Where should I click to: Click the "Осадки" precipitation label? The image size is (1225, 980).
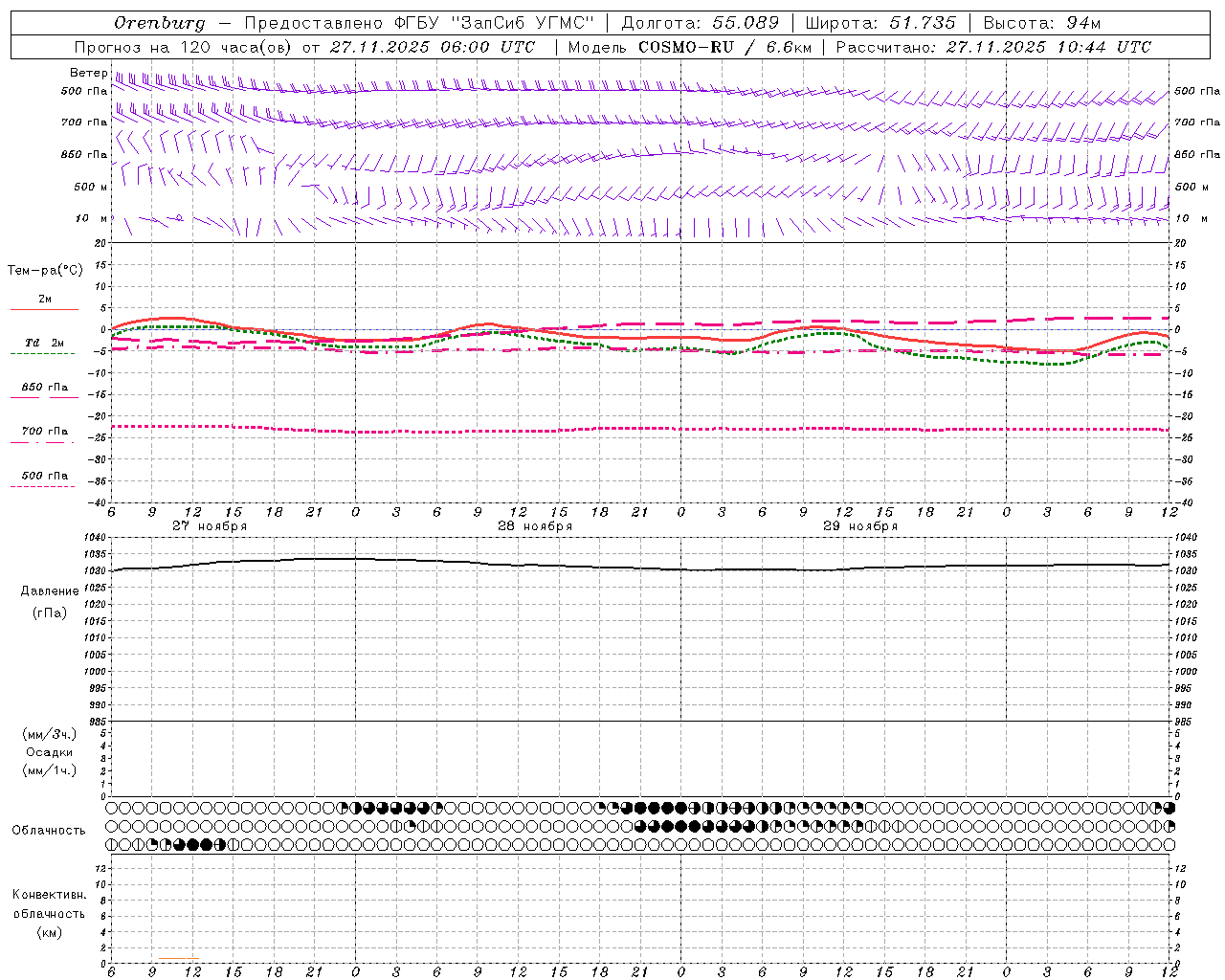(x=50, y=752)
